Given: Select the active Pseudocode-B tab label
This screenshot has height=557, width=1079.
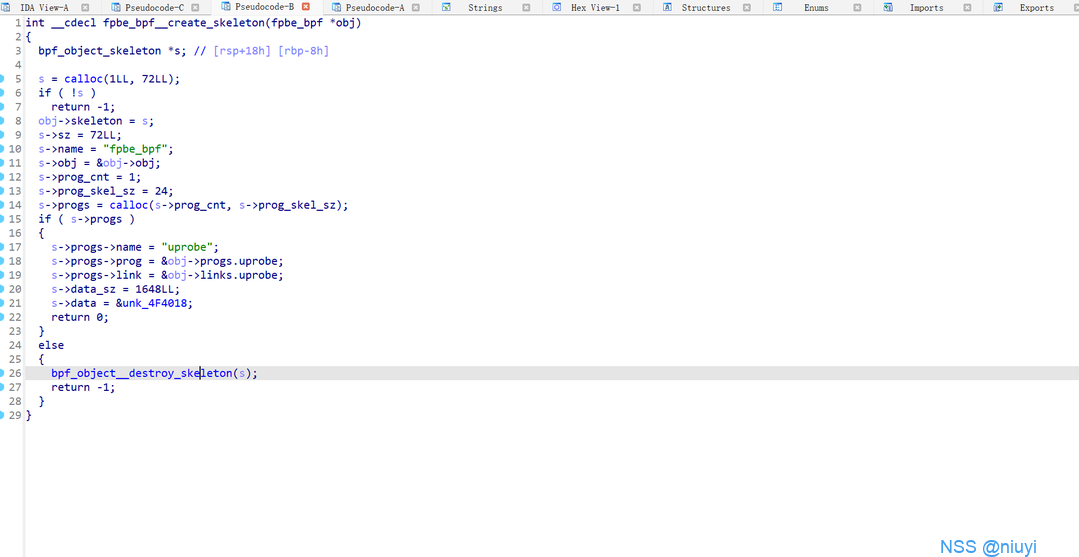Looking at the screenshot, I should [264, 7].
